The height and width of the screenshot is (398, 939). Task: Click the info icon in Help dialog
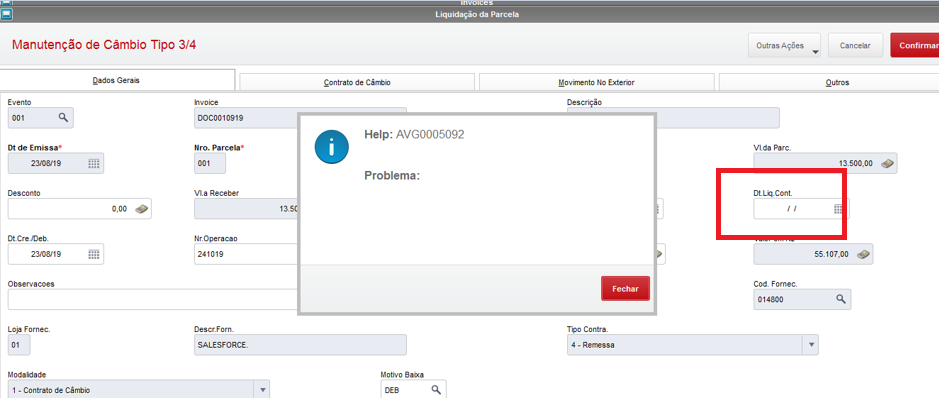[332, 147]
